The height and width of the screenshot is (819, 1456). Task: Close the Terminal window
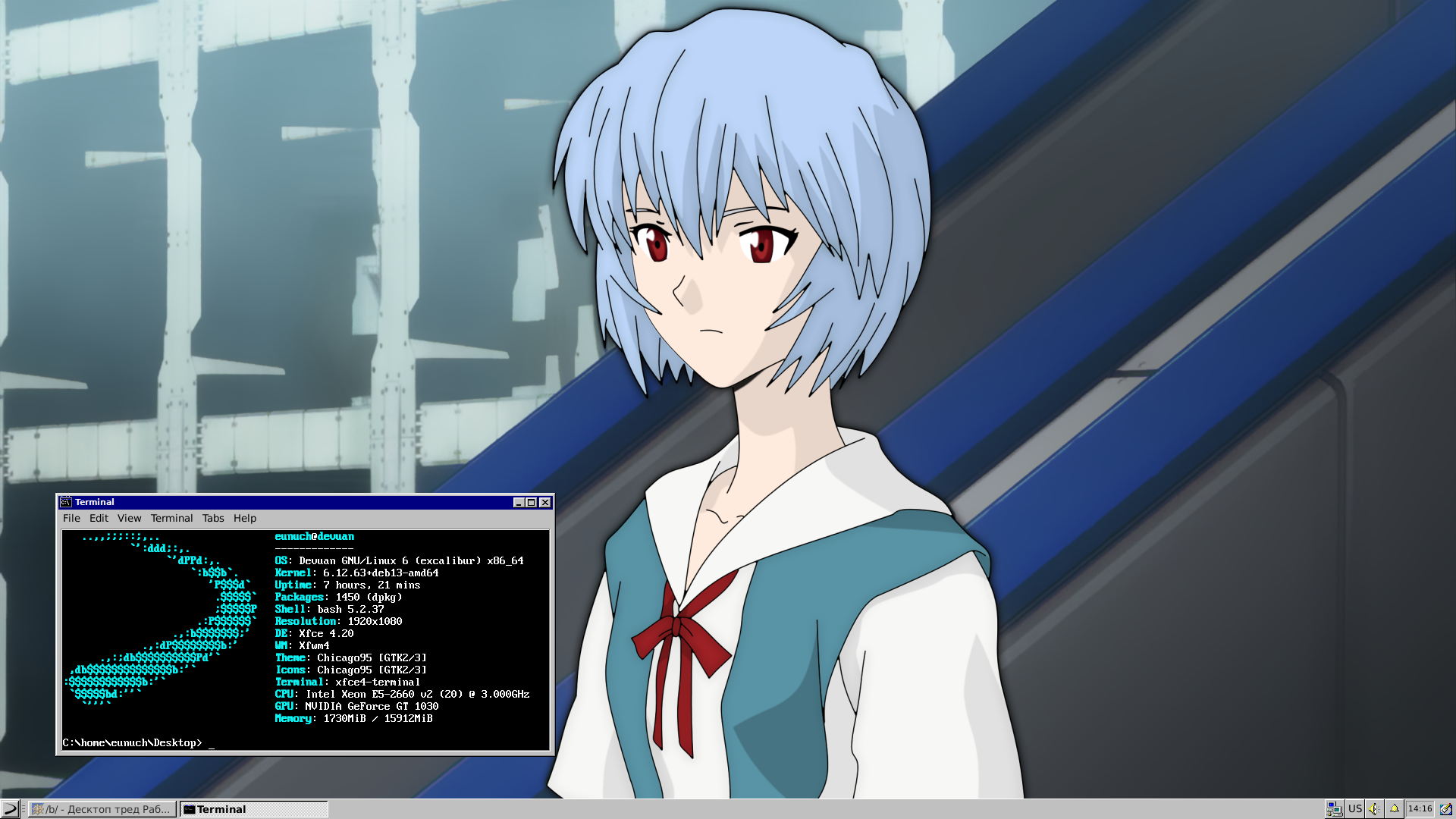click(x=545, y=503)
